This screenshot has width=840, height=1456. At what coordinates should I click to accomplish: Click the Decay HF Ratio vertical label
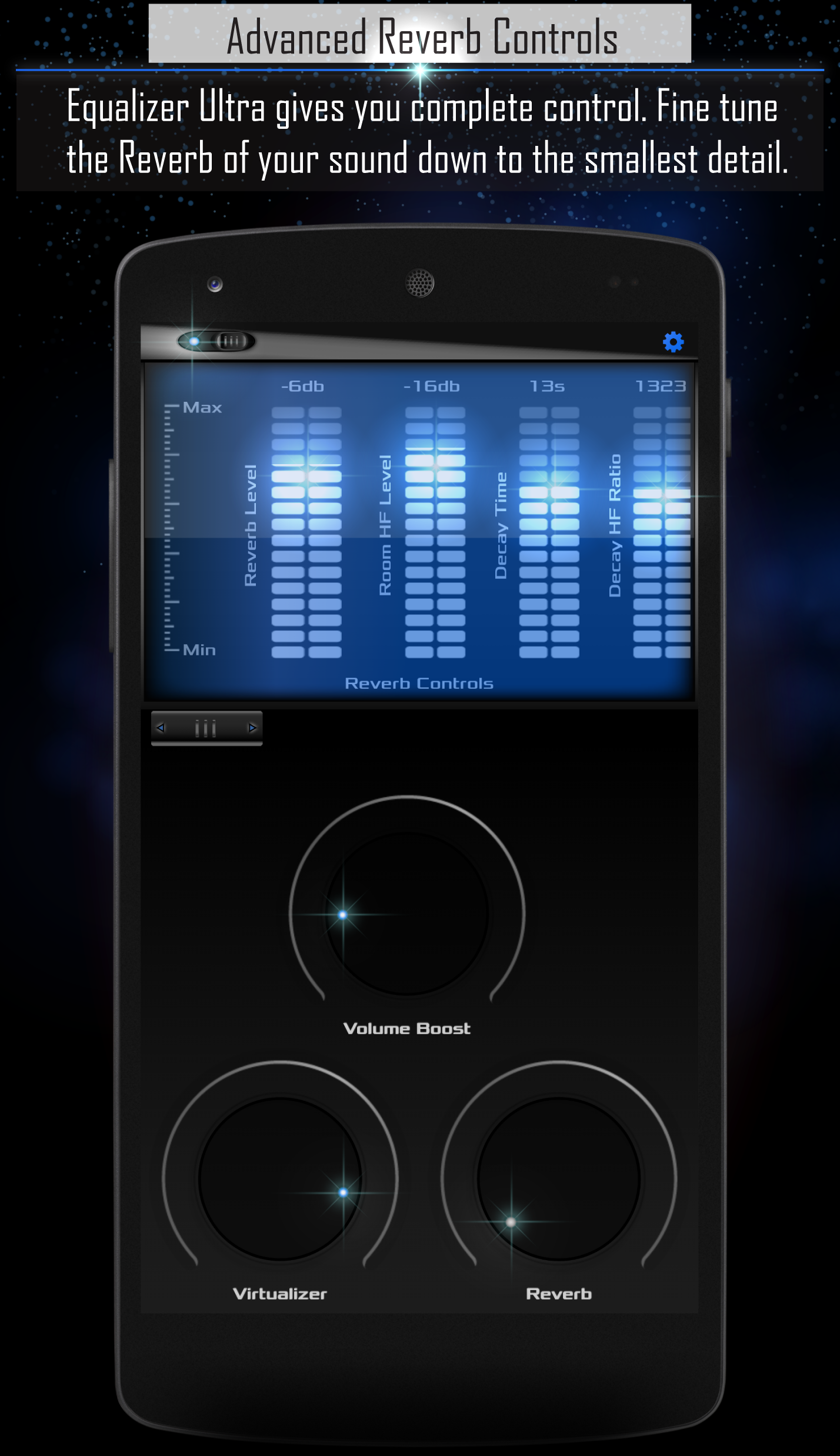click(615, 525)
